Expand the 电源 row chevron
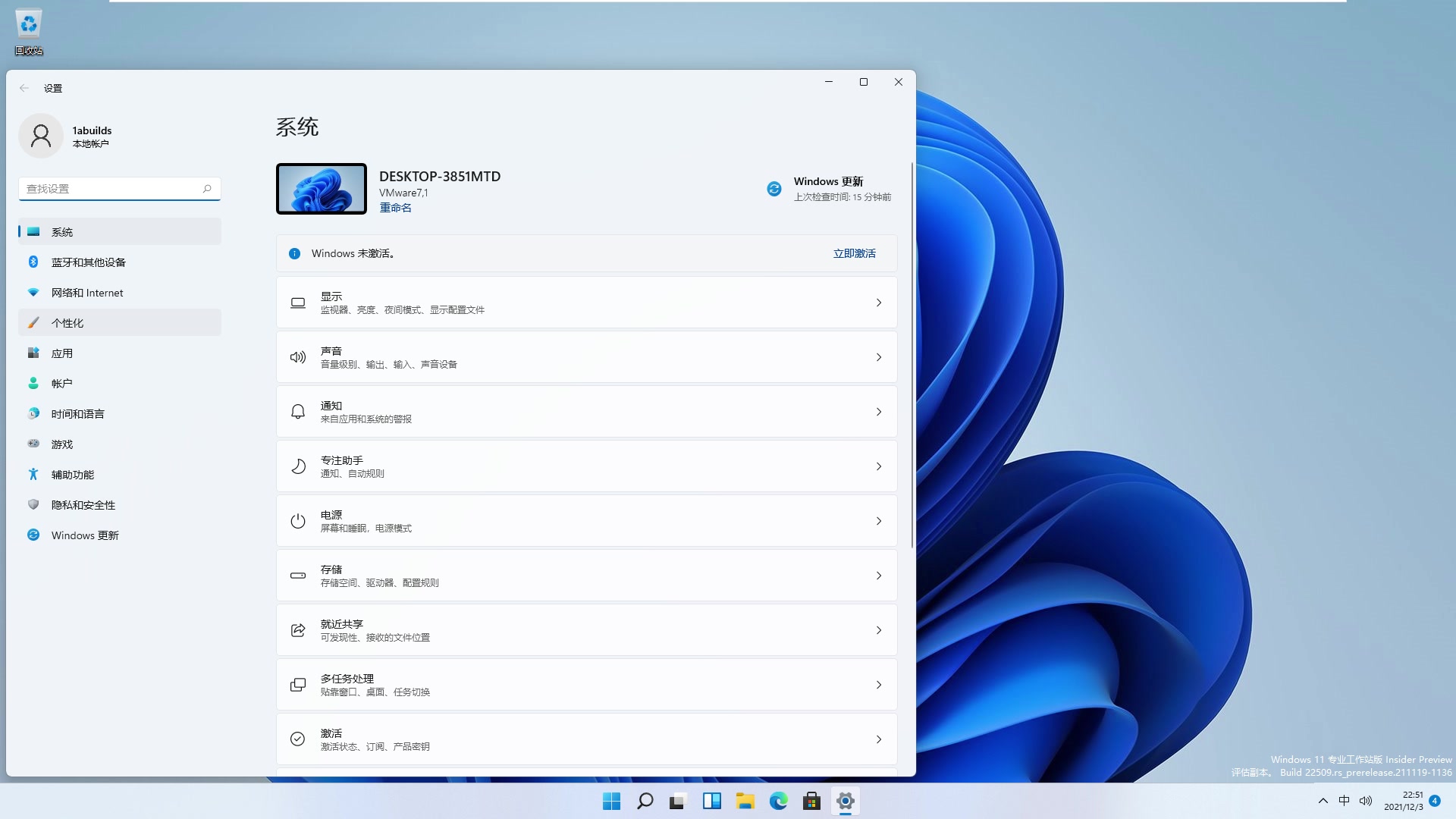 tap(879, 521)
